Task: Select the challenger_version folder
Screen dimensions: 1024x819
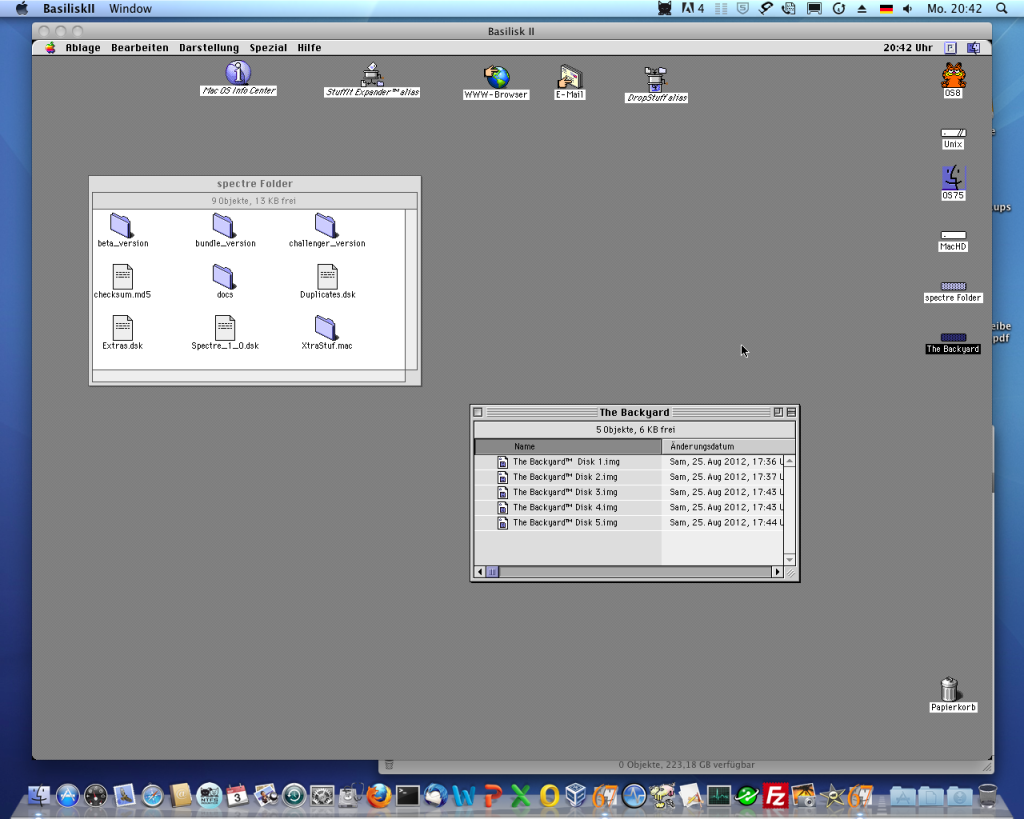Action: [x=326, y=225]
